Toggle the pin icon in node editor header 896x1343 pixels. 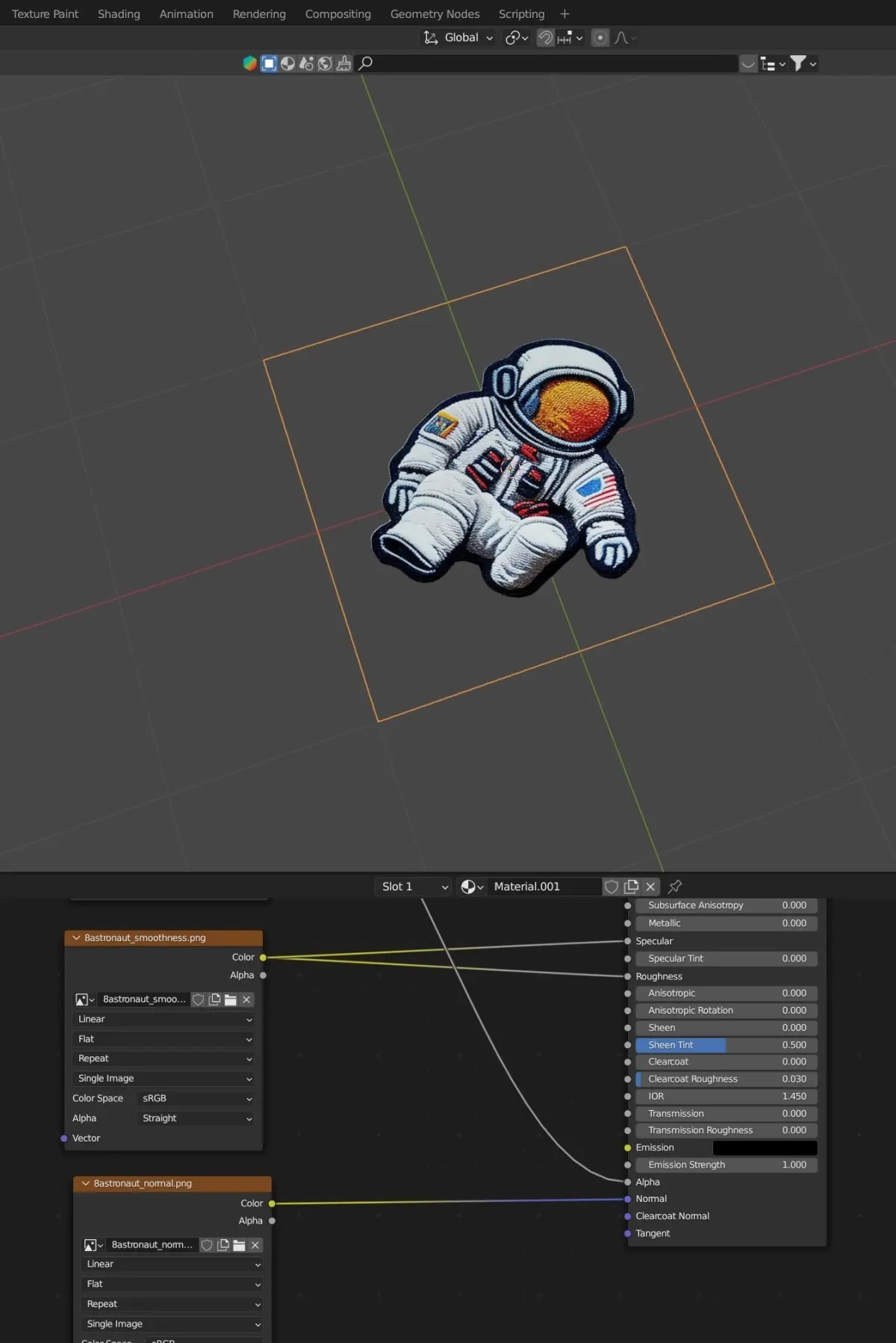[x=675, y=887]
